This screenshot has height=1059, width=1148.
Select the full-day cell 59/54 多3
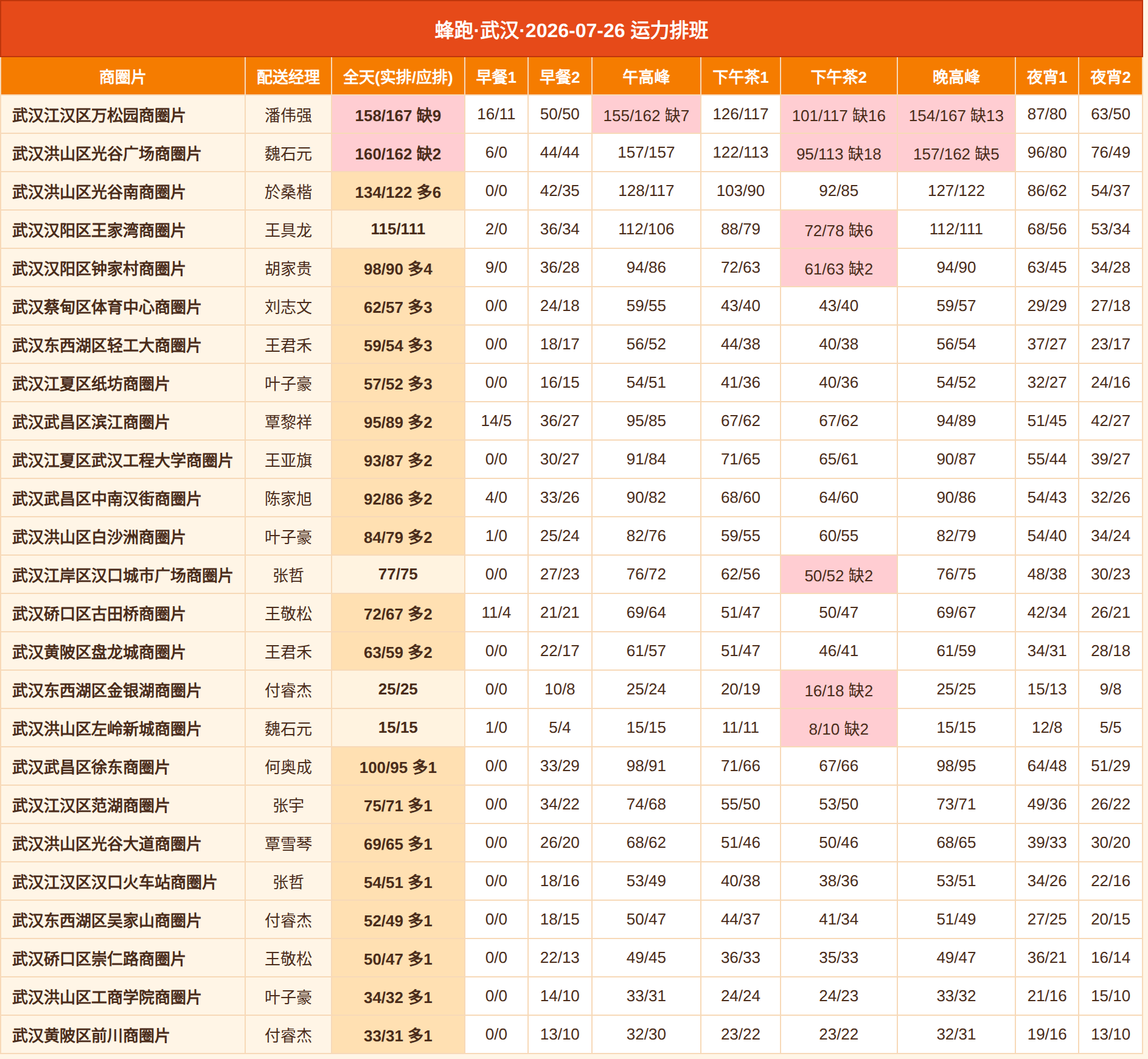(398, 345)
